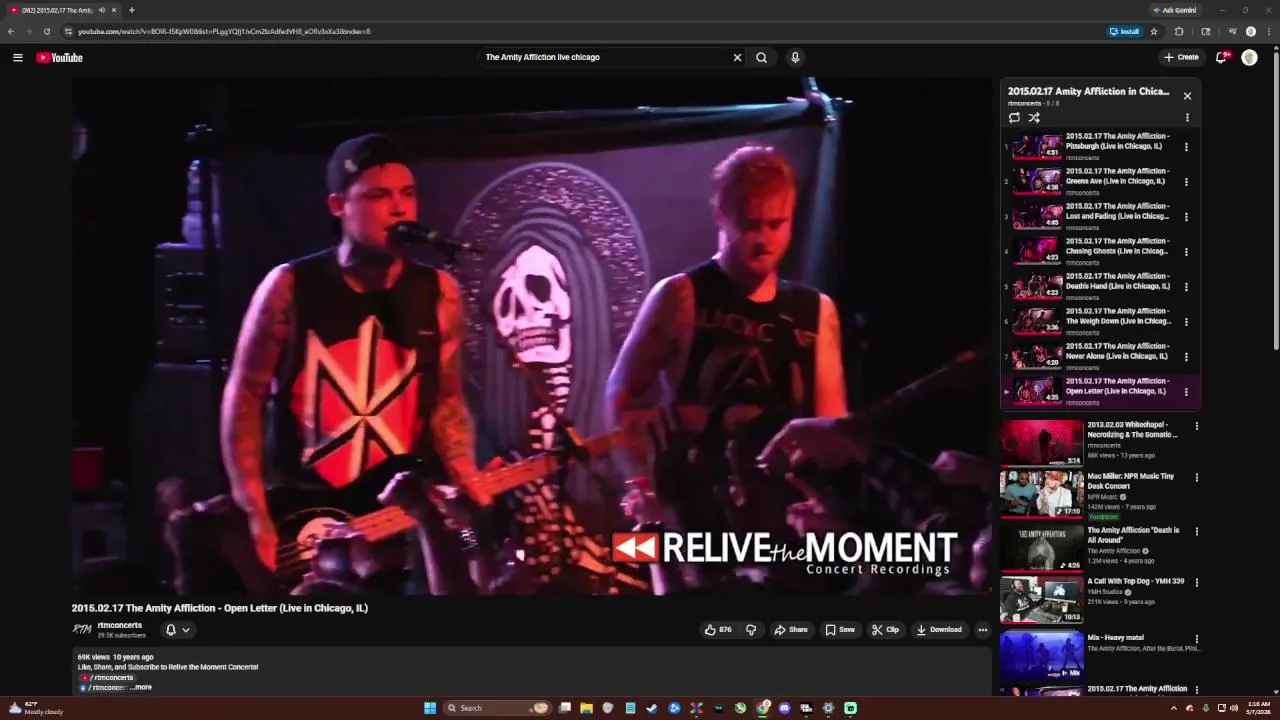Open the rtmconcerts channel name link
Viewport: 1280px width, 720px height.
[119, 625]
